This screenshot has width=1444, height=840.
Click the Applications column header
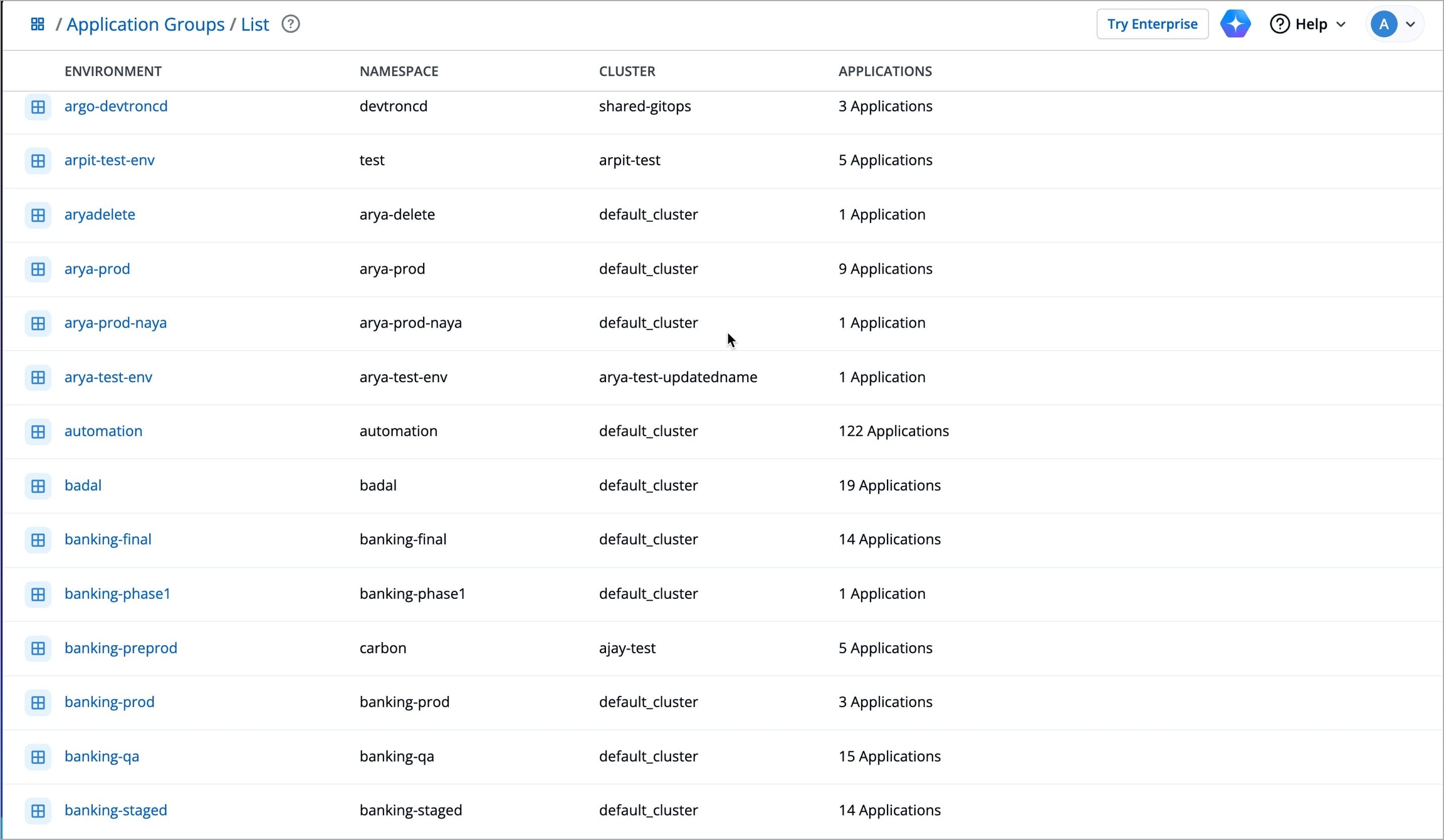click(x=885, y=71)
